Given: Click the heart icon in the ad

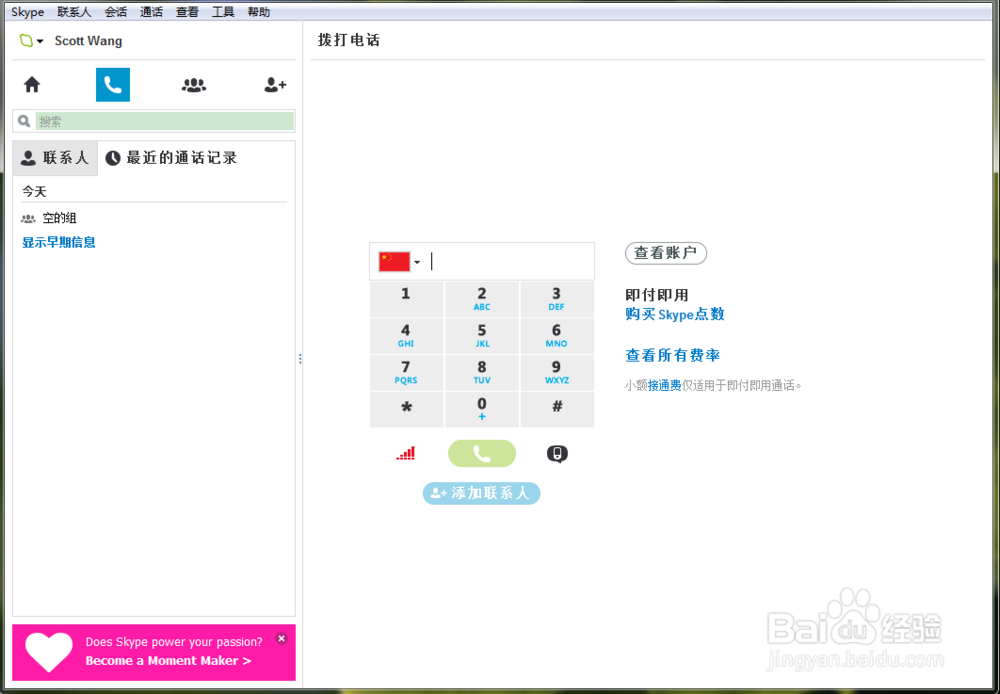Looking at the screenshot, I should coord(48,651).
